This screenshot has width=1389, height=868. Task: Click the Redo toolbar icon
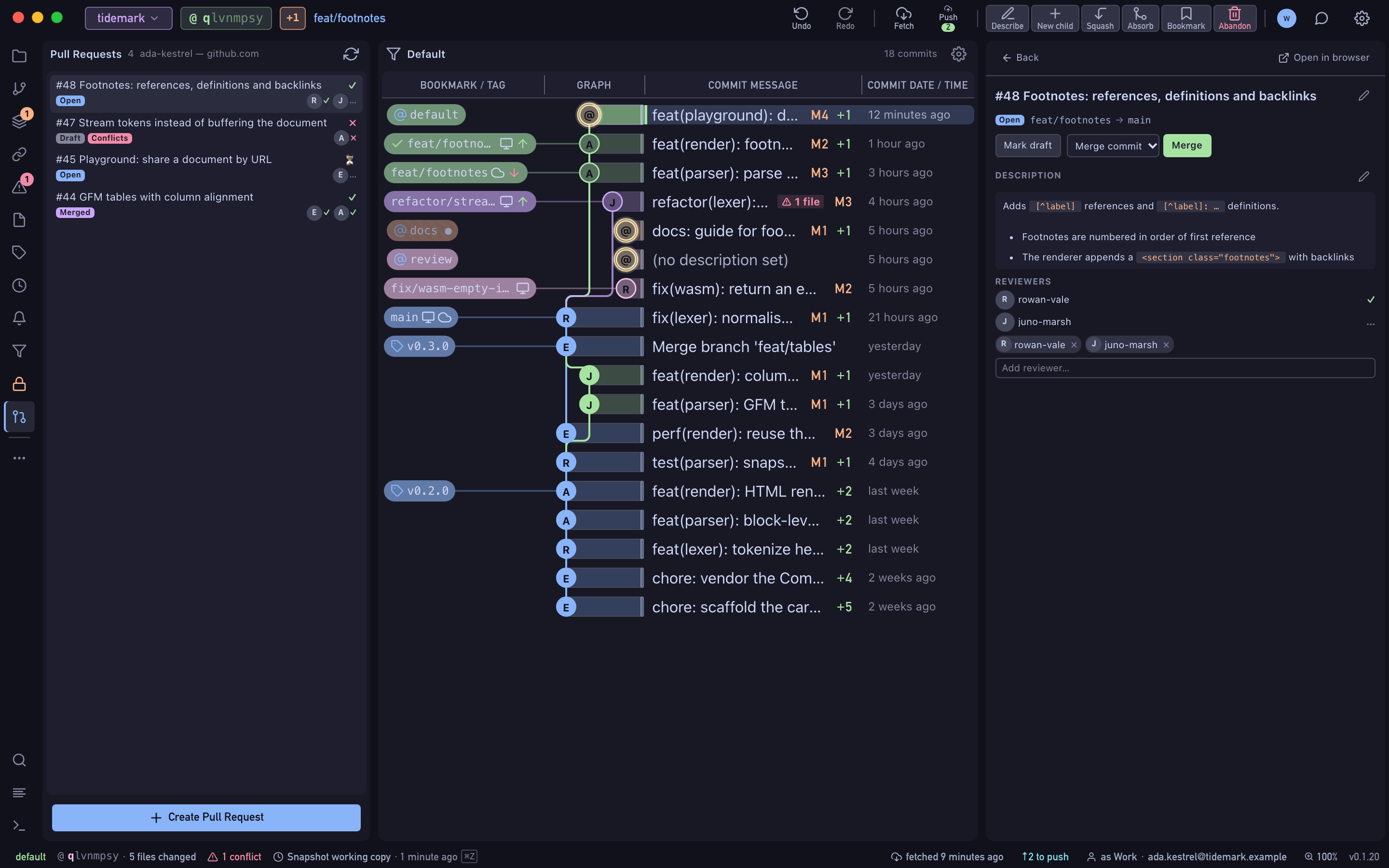tap(845, 18)
